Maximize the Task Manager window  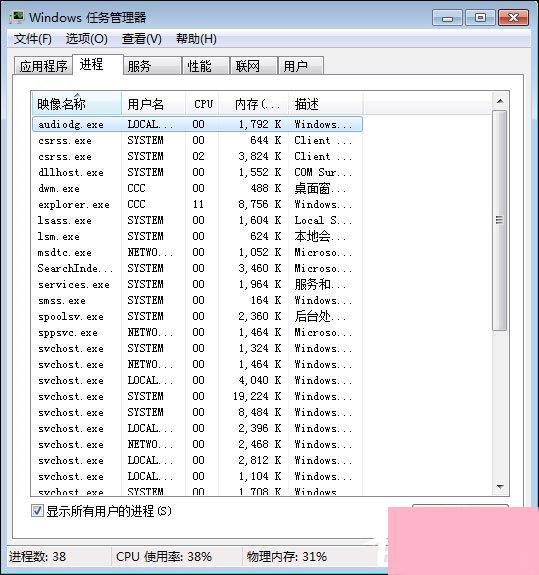click(x=480, y=18)
